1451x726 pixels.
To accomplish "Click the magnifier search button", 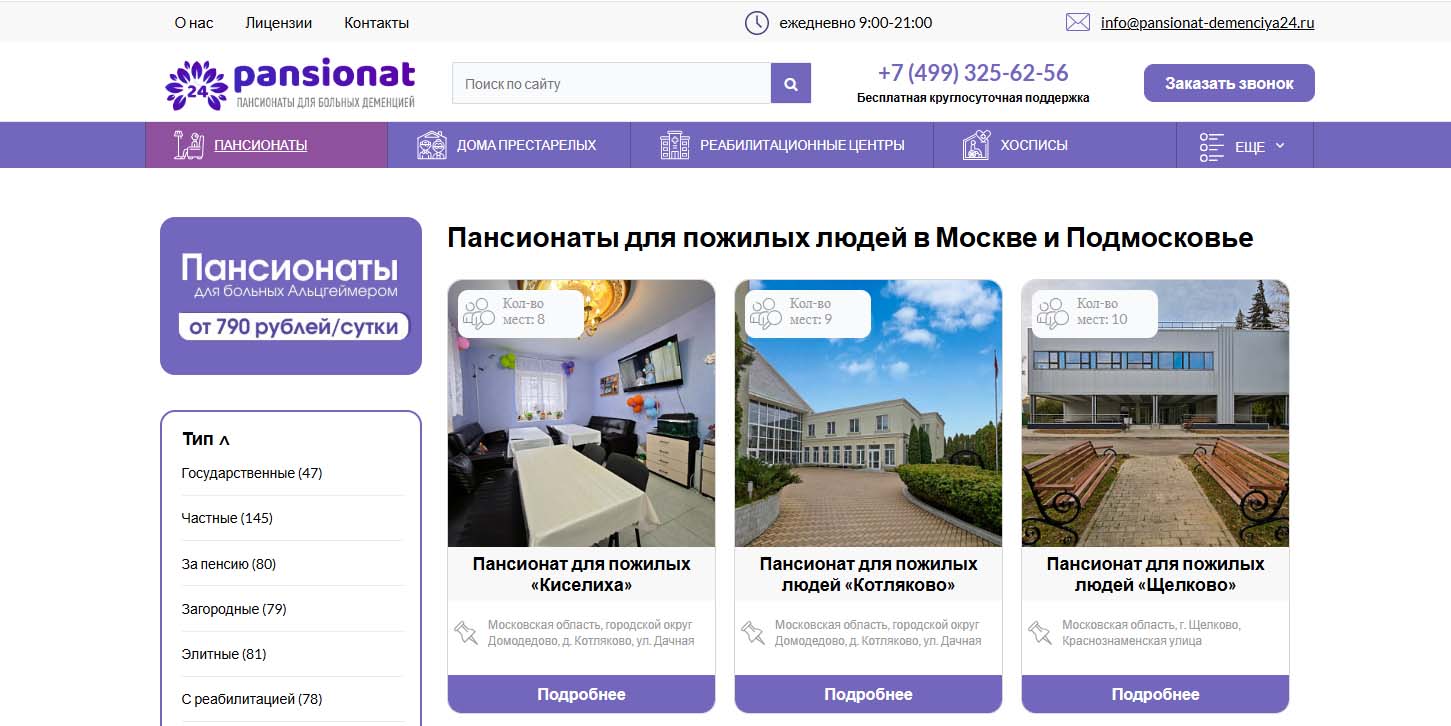I will coord(790,83).
